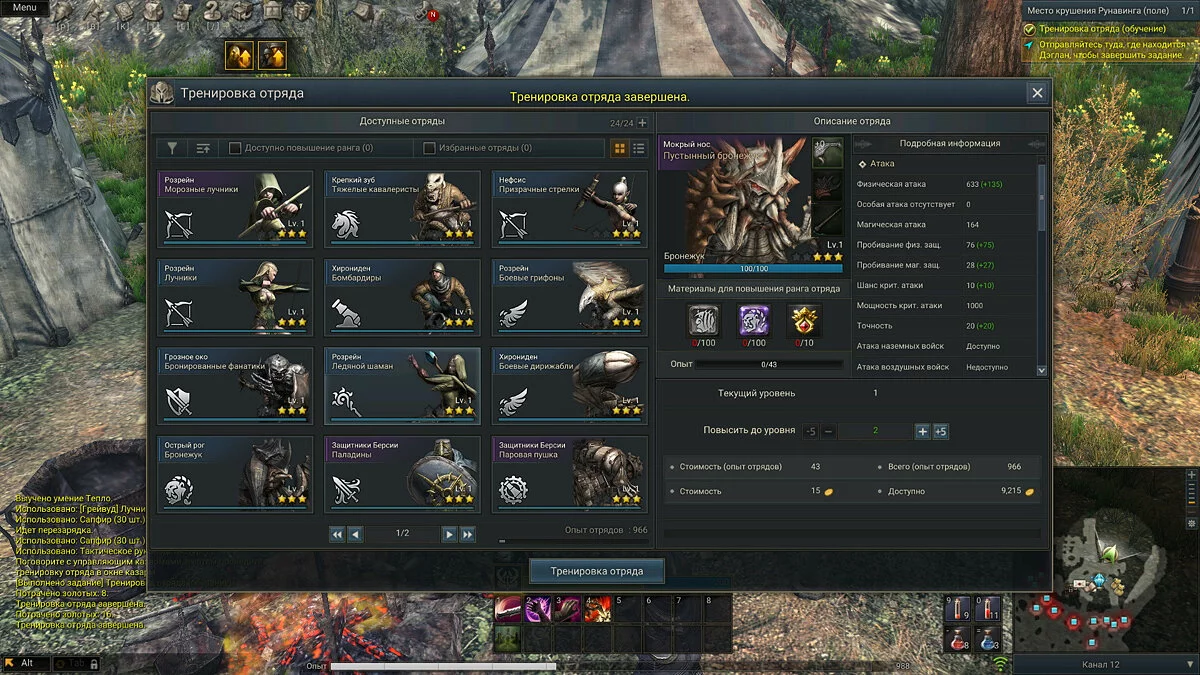Select the Тяжелые кавалеристы squad card

402,209
